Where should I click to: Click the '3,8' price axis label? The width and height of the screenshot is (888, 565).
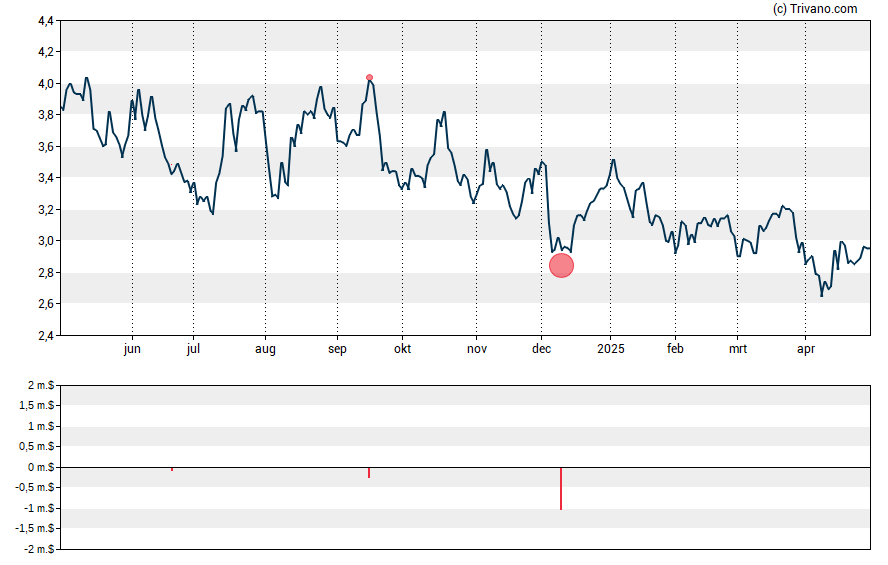coord(46,115)
